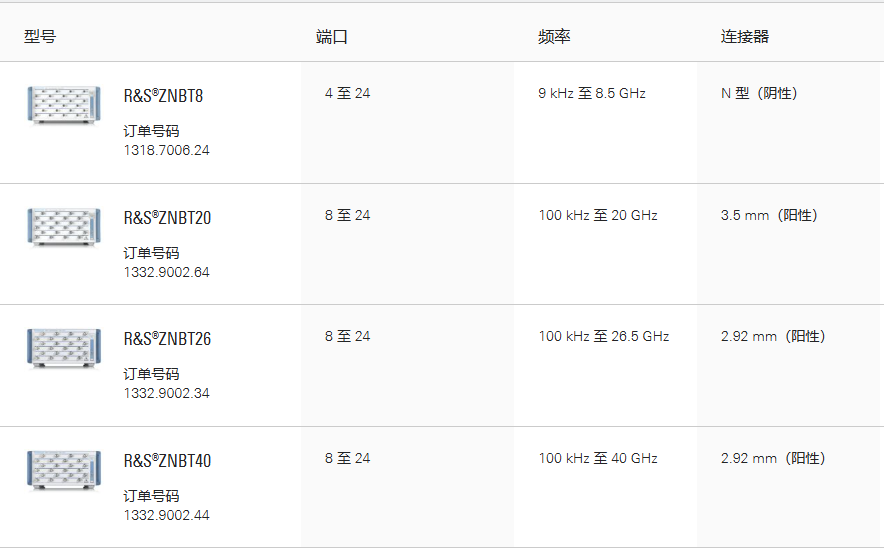Click order number 1332.9002.64
The width and height of the screenshot is (884, 553).
[167, 272]
